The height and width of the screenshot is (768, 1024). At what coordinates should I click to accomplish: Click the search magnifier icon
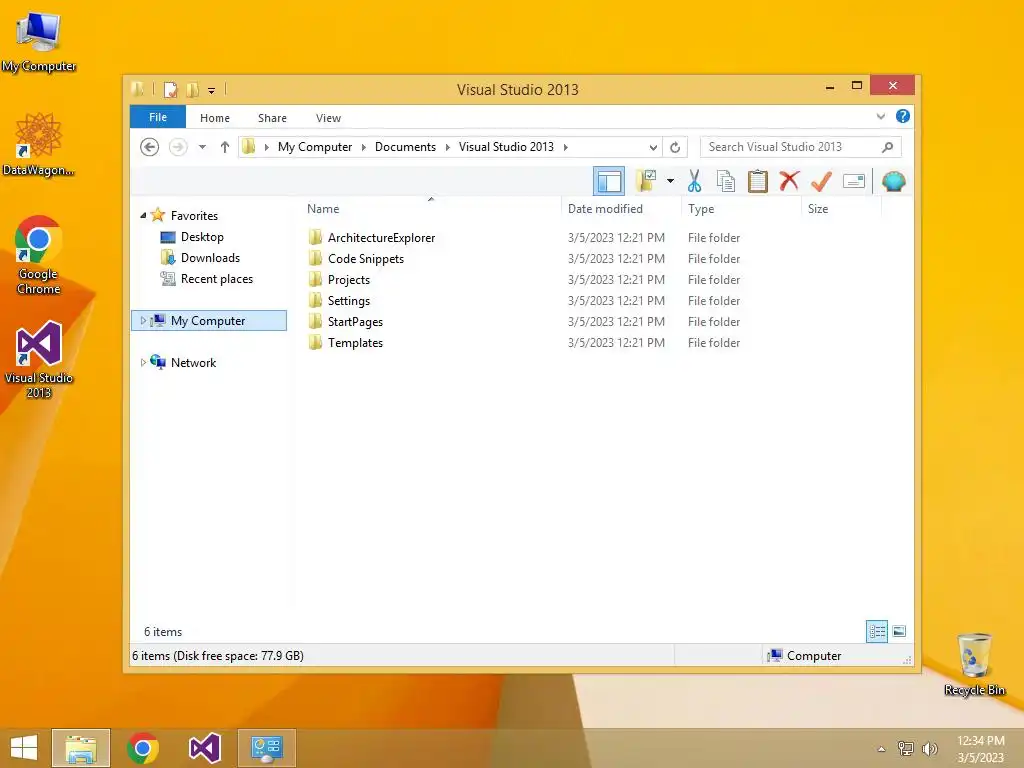887,147
